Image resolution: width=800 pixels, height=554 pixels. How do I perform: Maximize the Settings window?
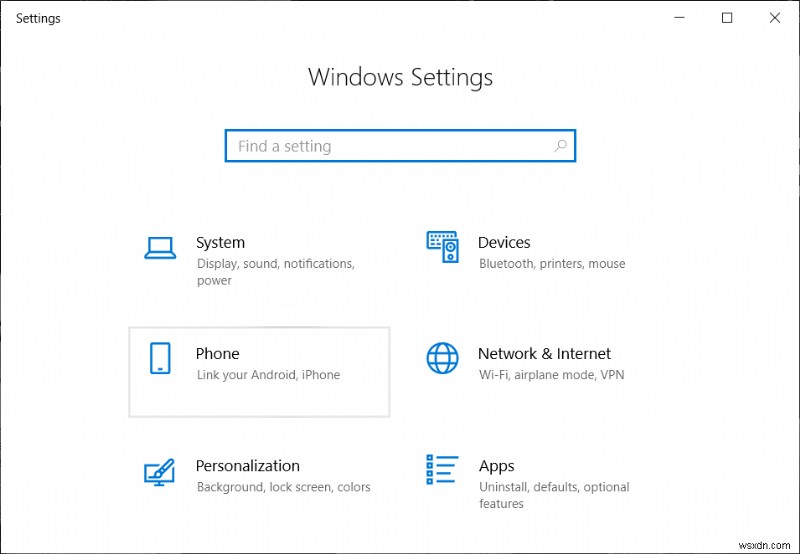(727, 18)
